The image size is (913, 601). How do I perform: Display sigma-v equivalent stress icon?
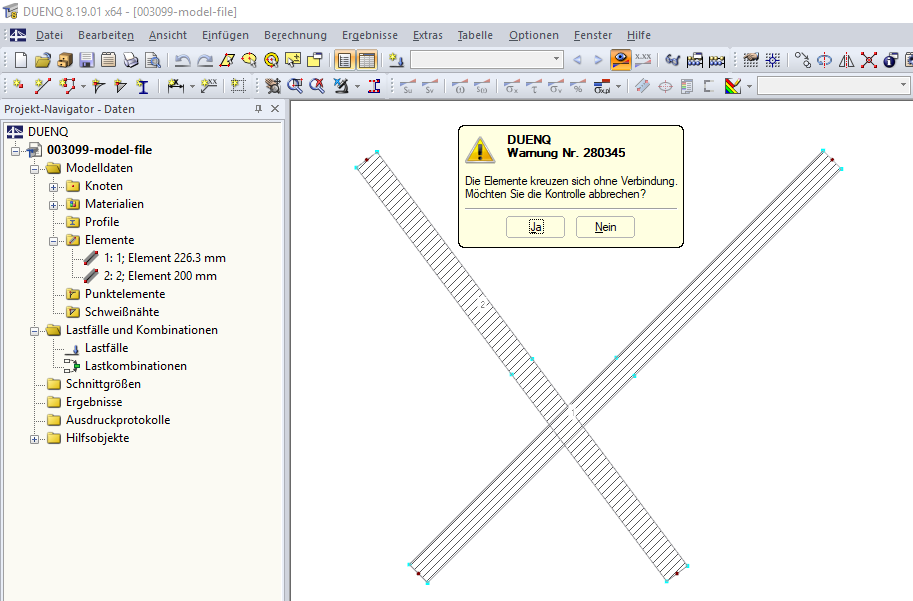pyautogui.click(x=555, y=86)
